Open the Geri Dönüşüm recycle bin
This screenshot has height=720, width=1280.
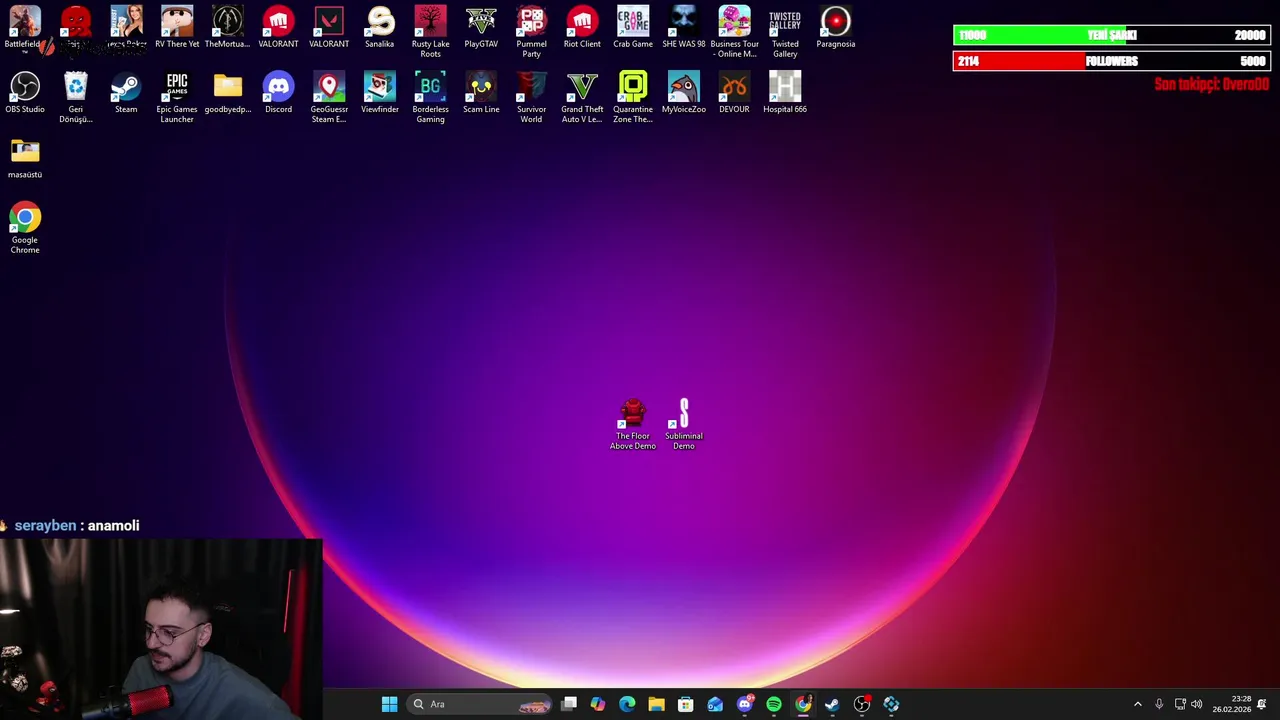pos(76,98)
